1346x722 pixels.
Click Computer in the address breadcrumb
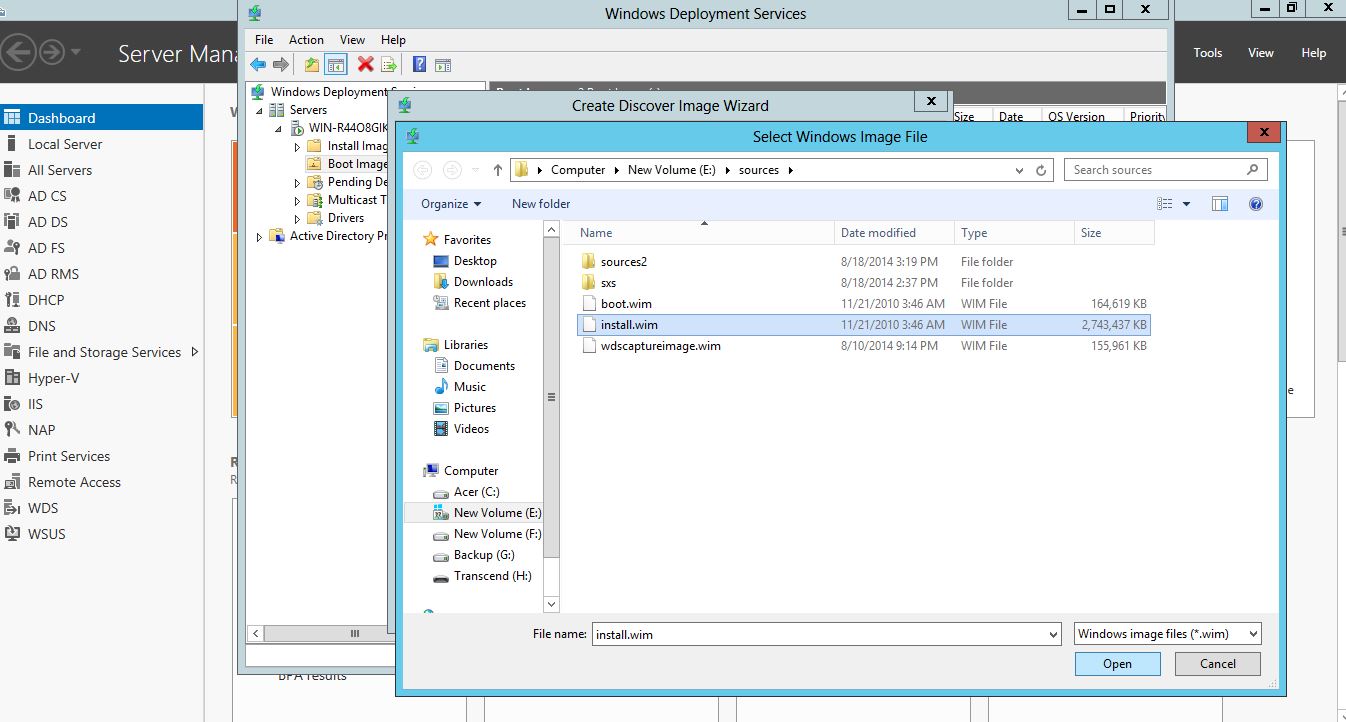point(578,170)
